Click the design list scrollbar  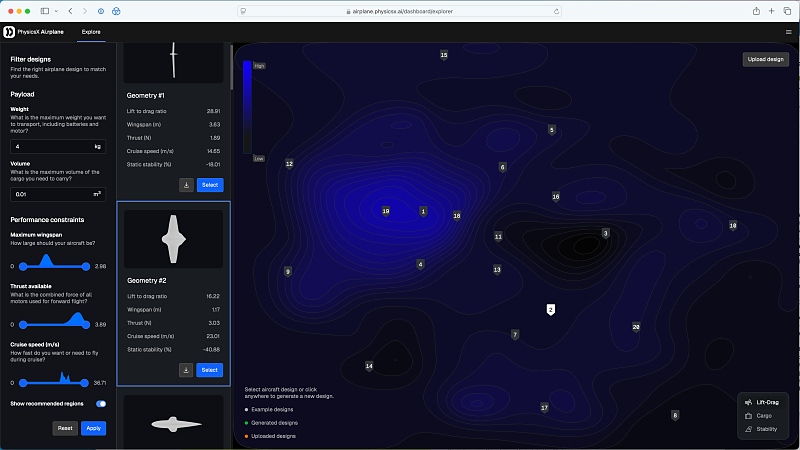232,67
